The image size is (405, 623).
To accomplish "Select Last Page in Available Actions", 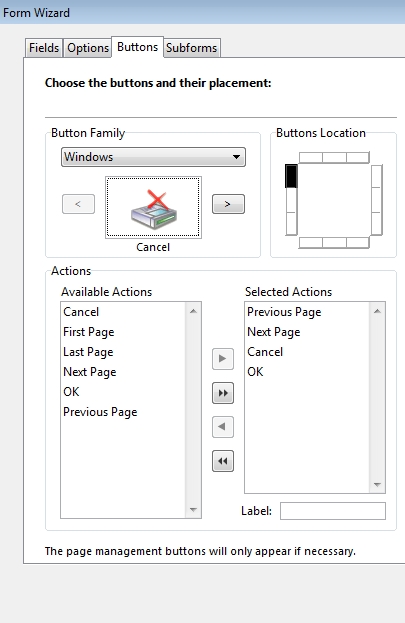I will 88,352.
